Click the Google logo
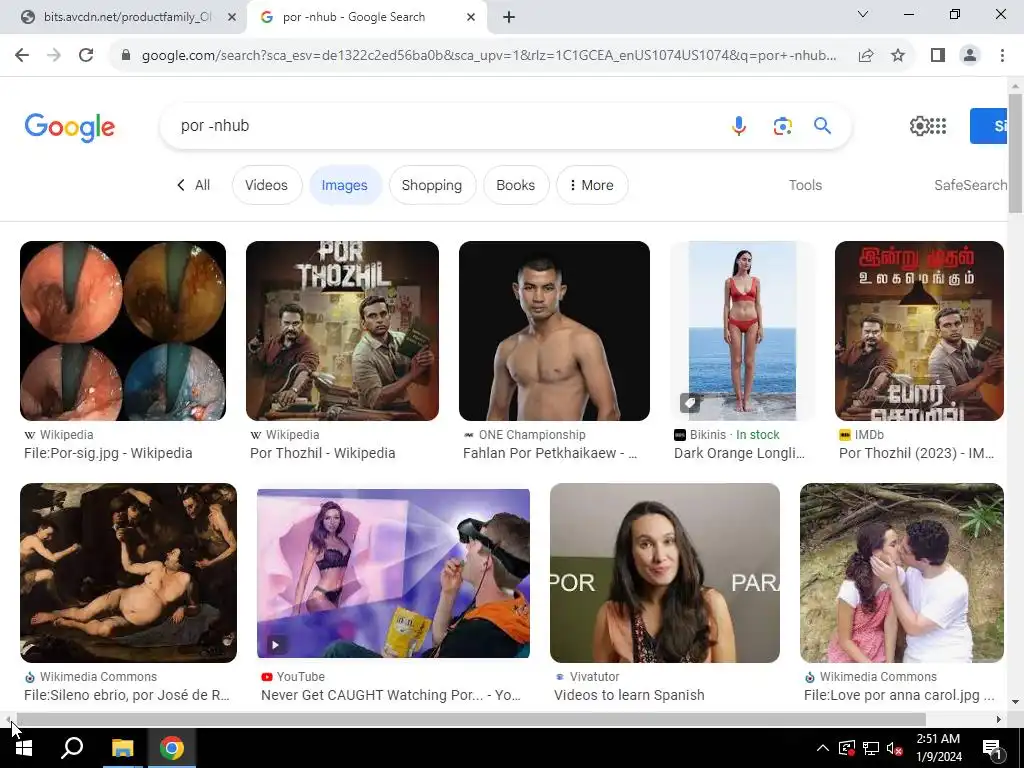 pyautogui.click(x=69, y=127)
